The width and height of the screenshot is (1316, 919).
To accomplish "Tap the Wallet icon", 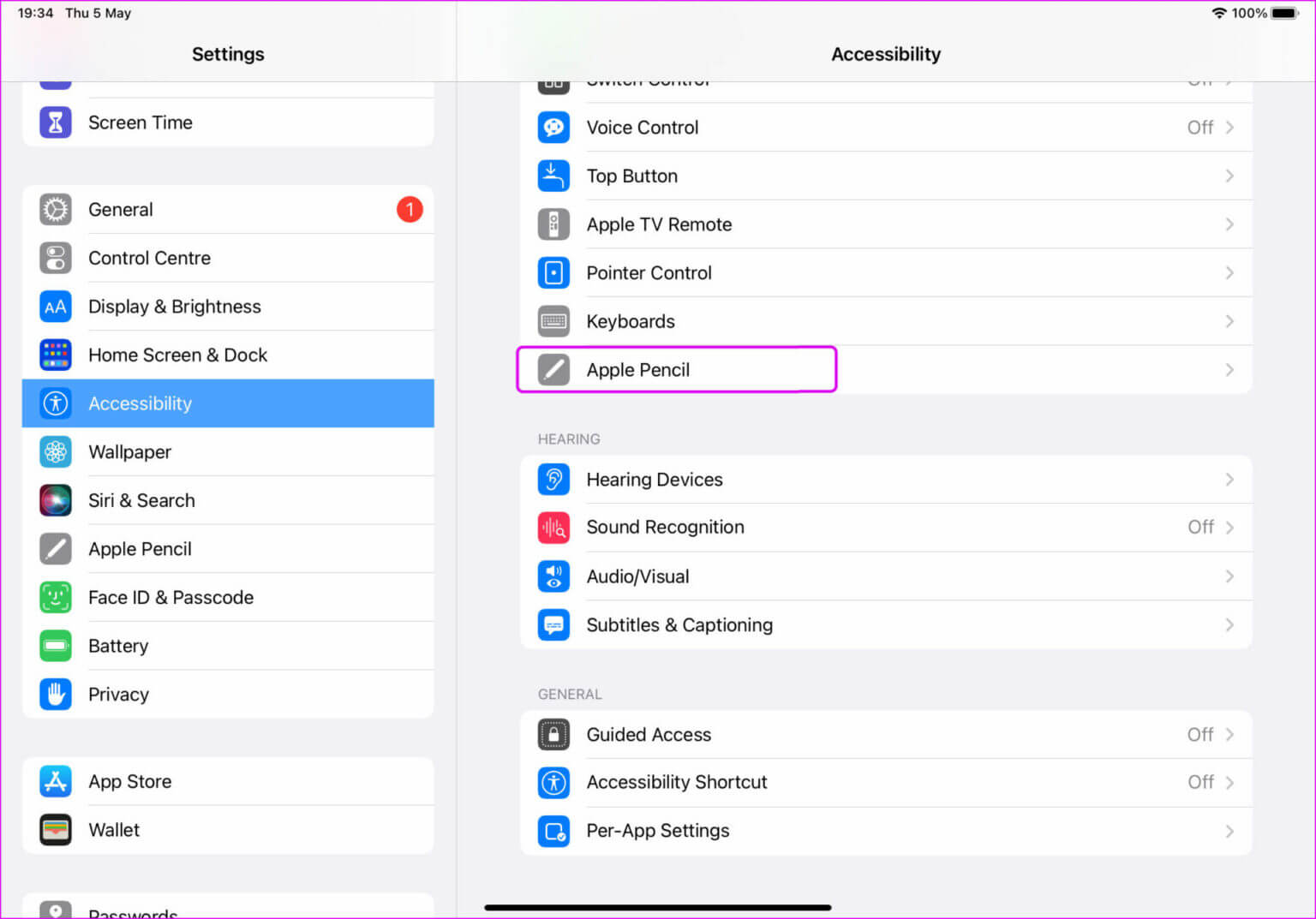I will [x=56, y=830].
